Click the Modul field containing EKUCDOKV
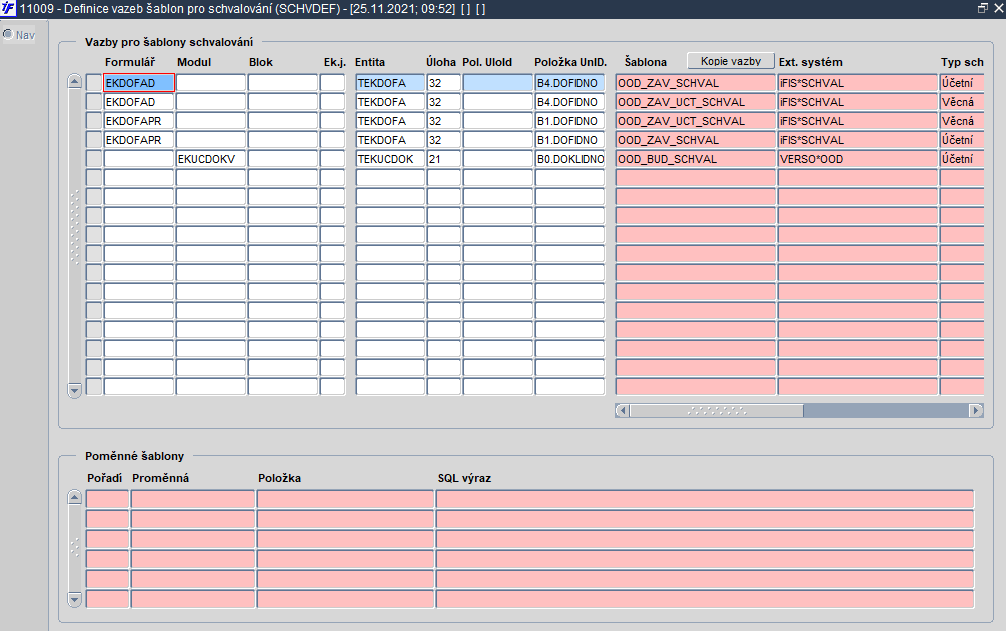The height and width of the screenshot is (631, 1006). click(211, 159)
